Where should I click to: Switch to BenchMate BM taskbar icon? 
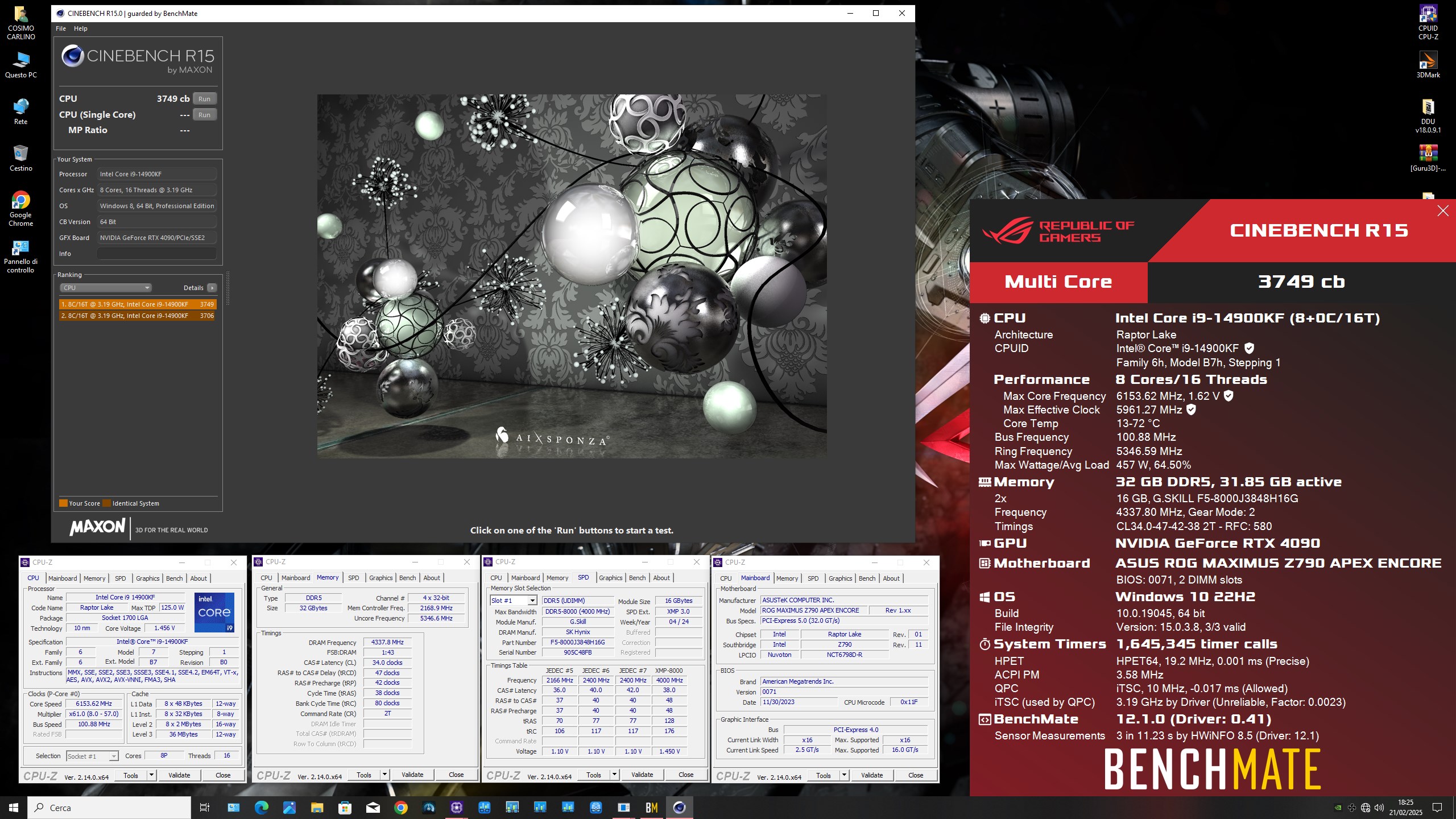point(651,808)
